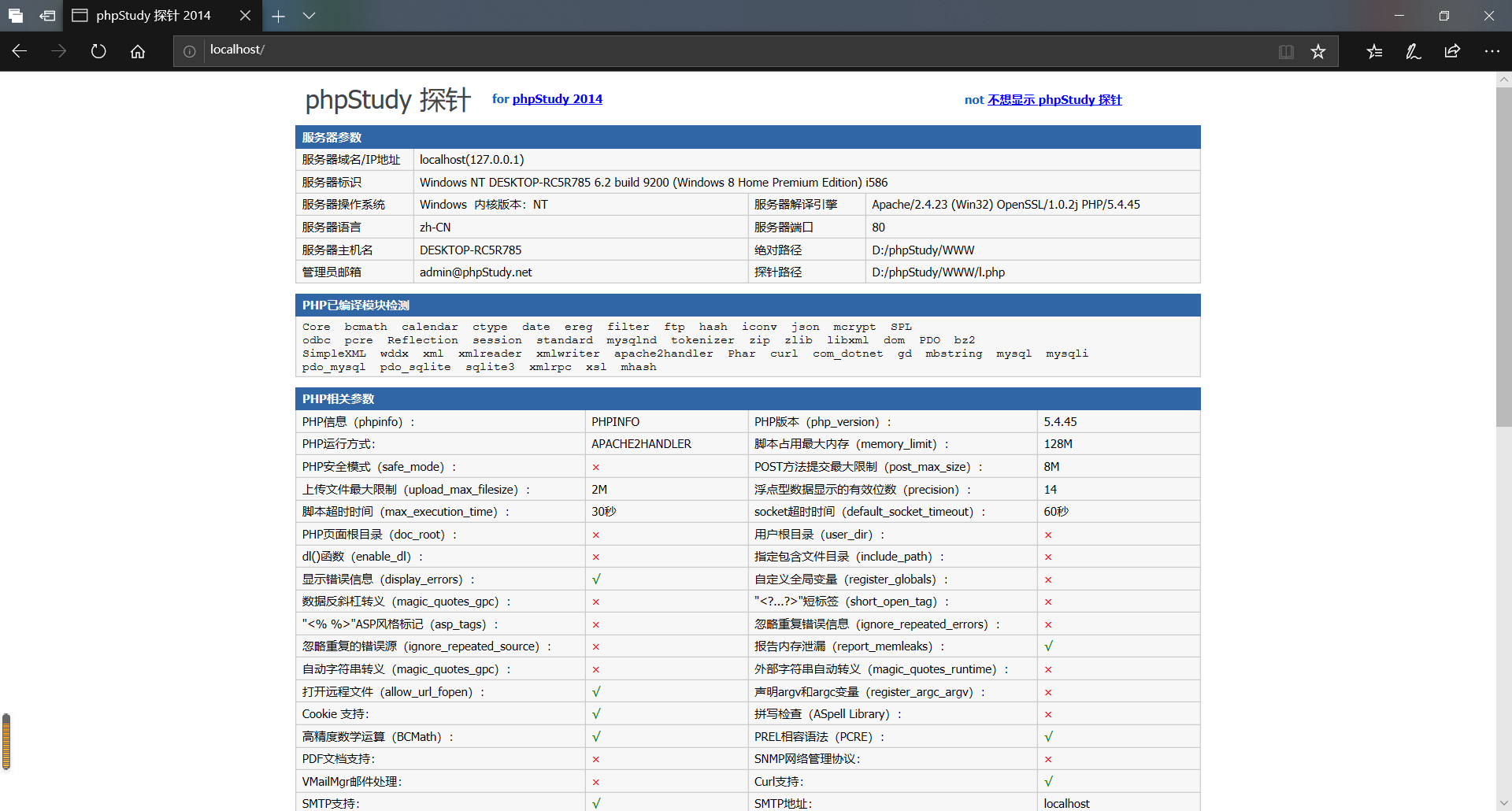Toggle Reading view icon in address bar
The width and height of the screenshot is (1512, 811).
[x=1286, y=51]
